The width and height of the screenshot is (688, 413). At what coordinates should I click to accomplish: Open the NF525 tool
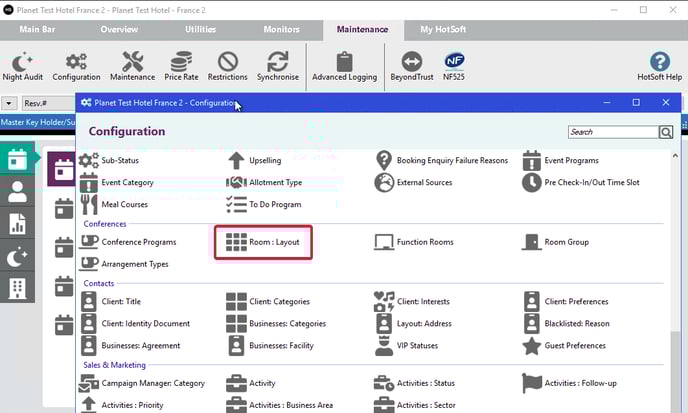click(454, 66)
